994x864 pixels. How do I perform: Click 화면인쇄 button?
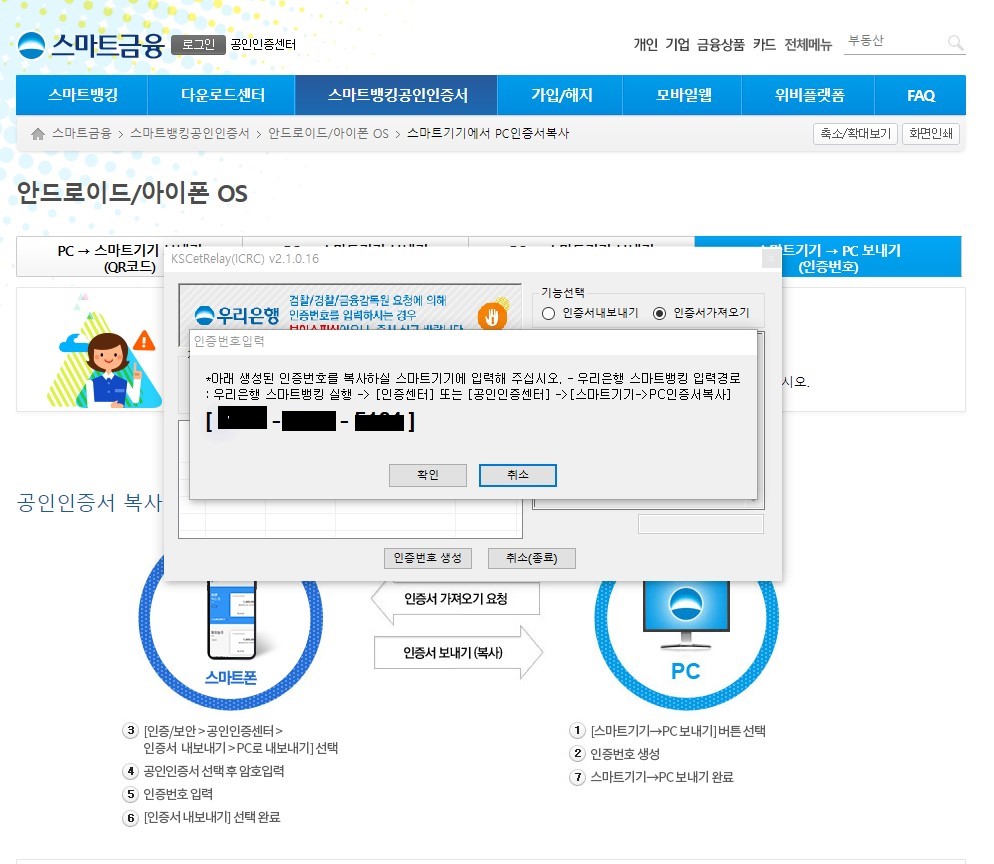click(931, 134)
